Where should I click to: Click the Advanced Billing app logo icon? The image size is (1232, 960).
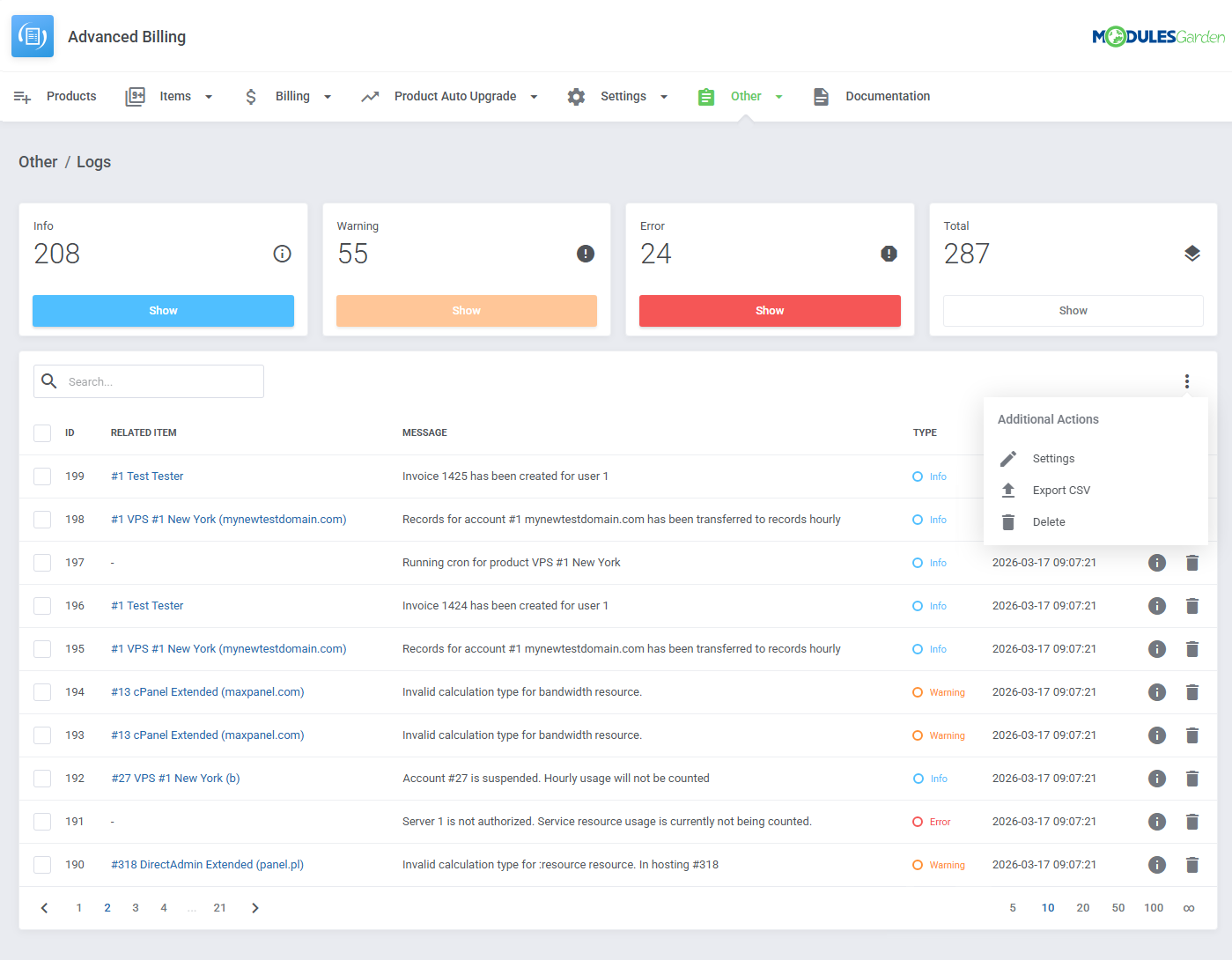(33, 36)
